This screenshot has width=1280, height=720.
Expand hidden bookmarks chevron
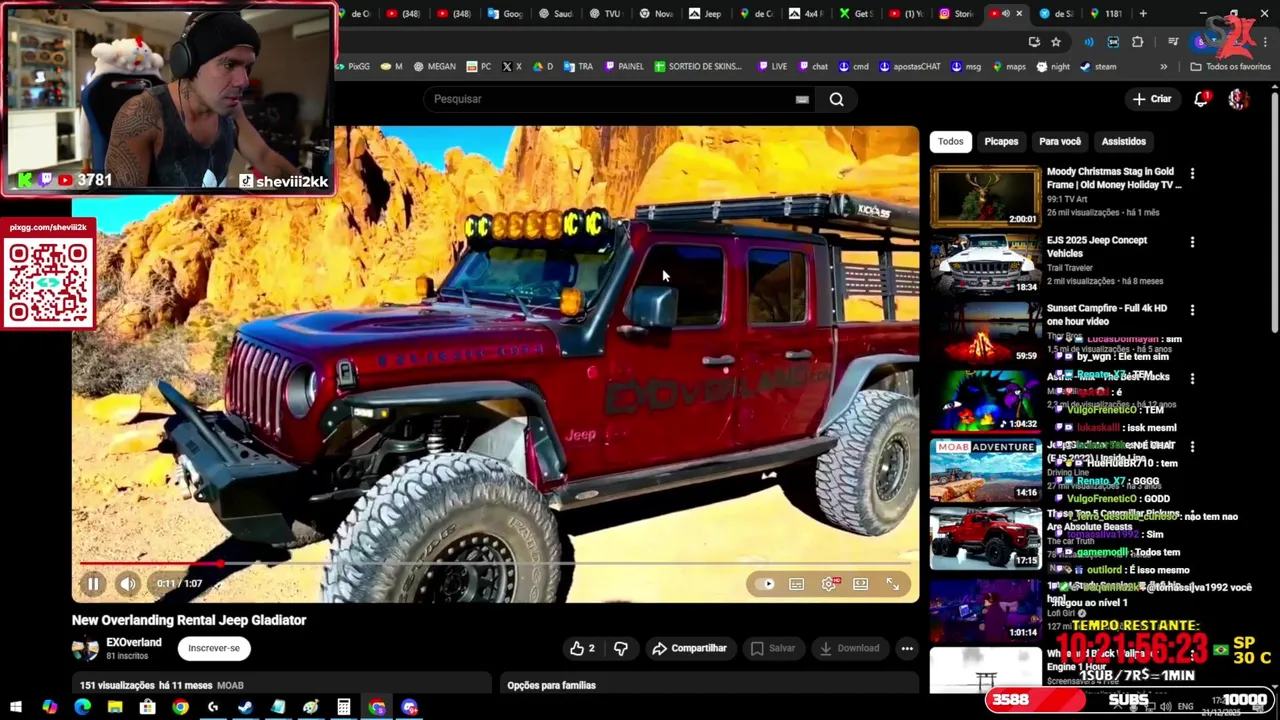point(1163,66)
